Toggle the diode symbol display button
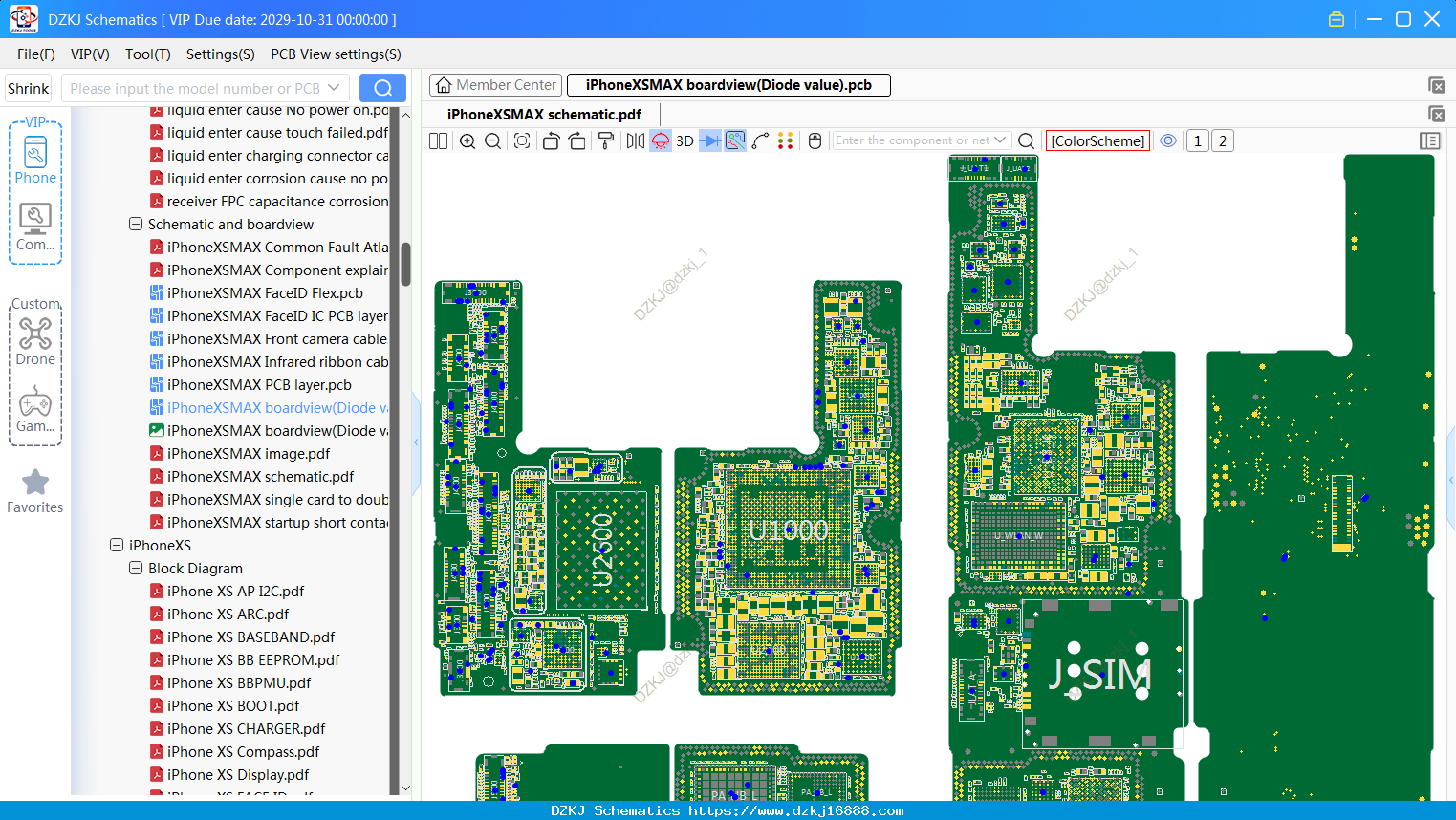Image resolution: width=1456 pixels, height=820 pixels. [710, 140]
